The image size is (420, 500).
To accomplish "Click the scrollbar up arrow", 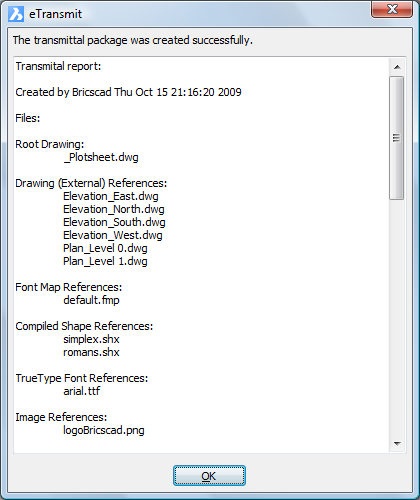I will point(397,67).
